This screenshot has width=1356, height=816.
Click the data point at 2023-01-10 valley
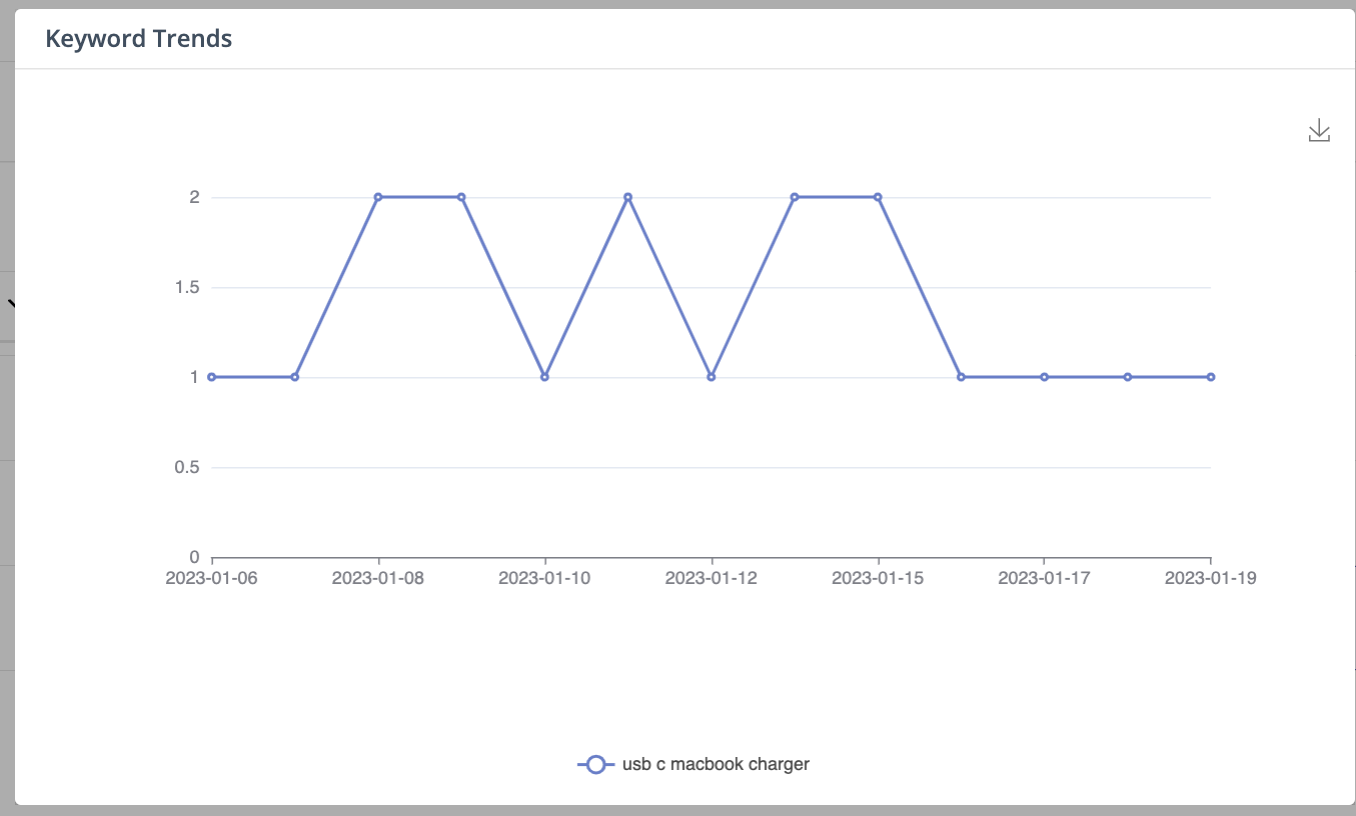coord(544,377)
